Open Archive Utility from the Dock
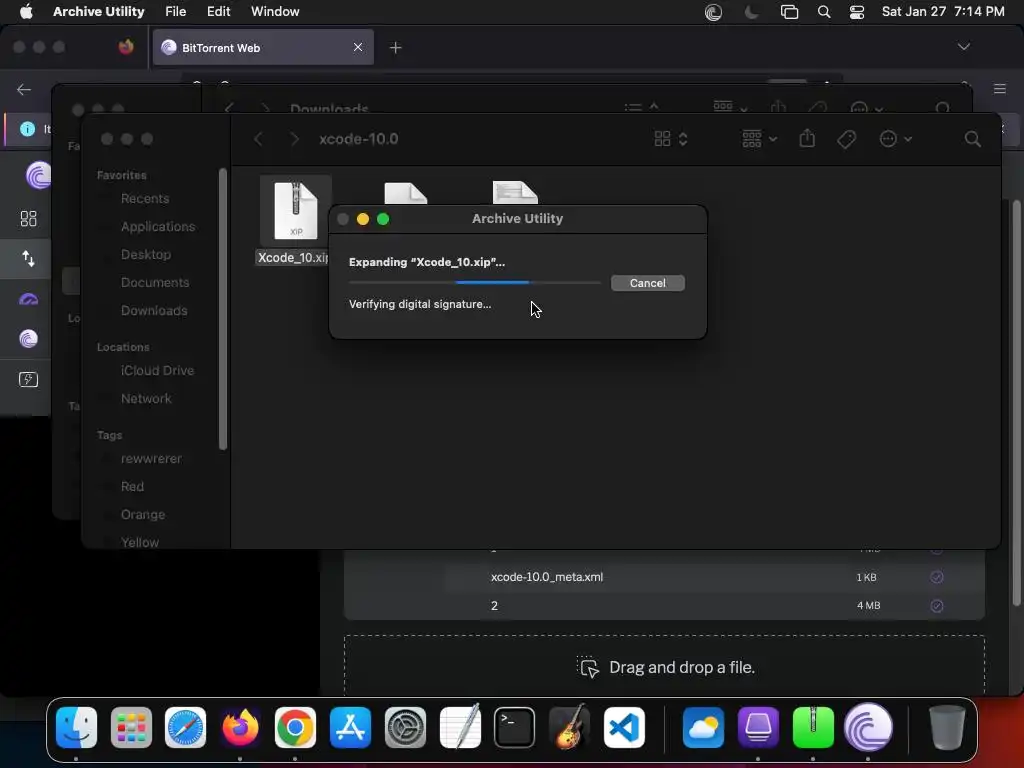Screen dimensions: 1024x768 [x=813, y=727]
